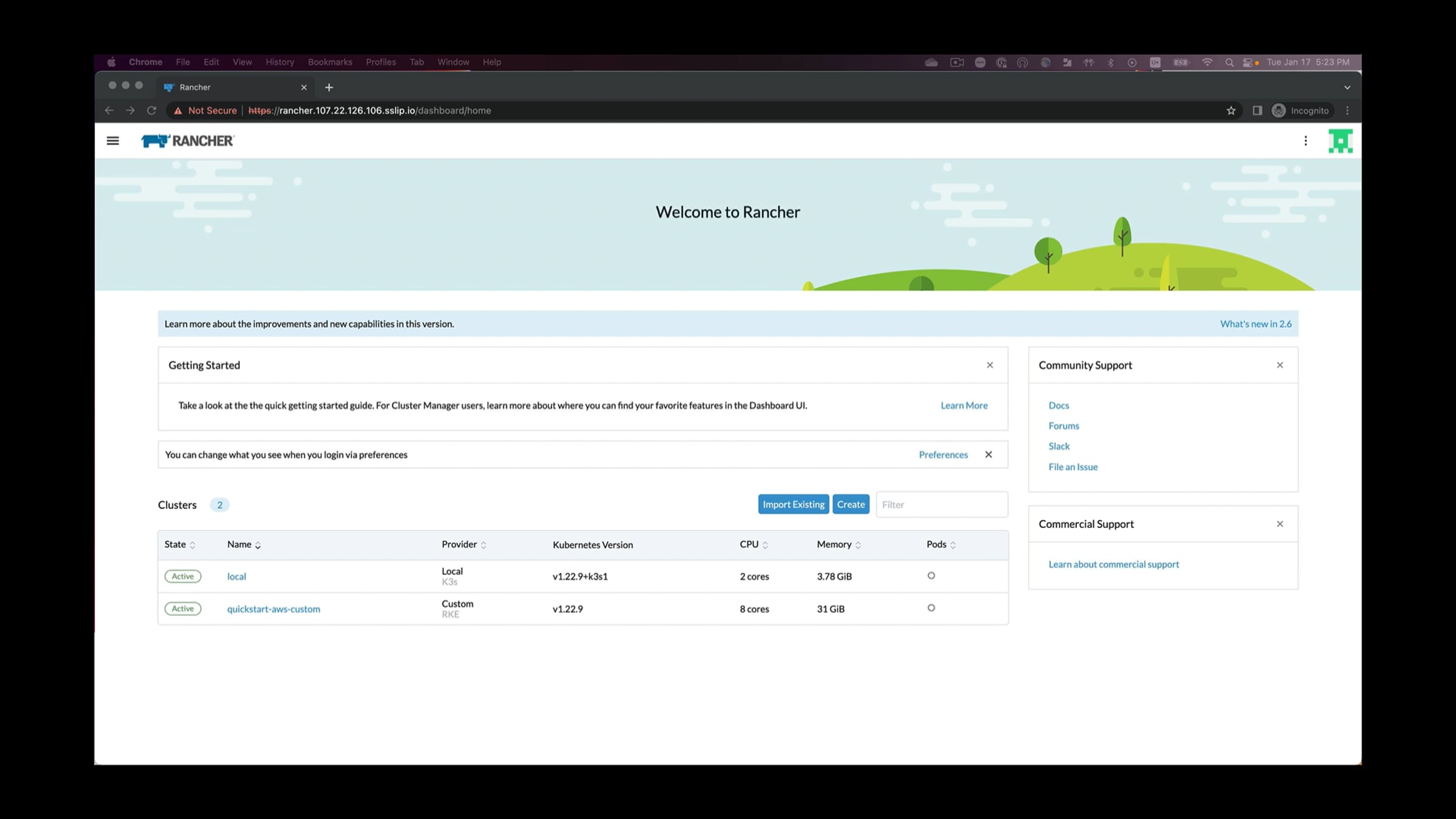Click the Rancher logo

click(187, 141)
